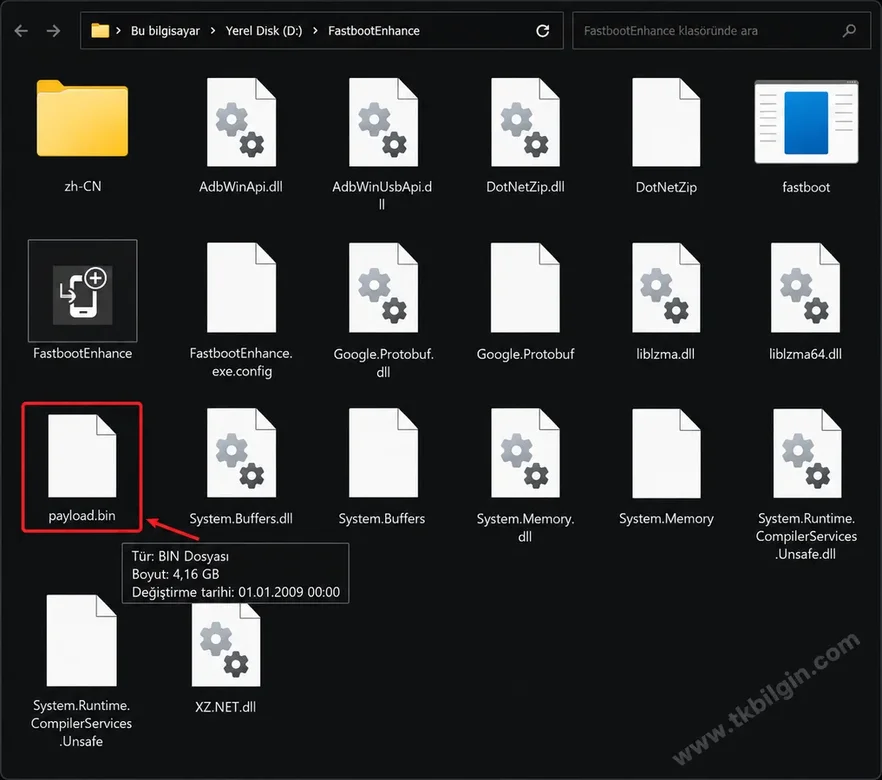Click the search magnifier icon
This screenshot has height=780, width=882.
(x=849, y=30)
